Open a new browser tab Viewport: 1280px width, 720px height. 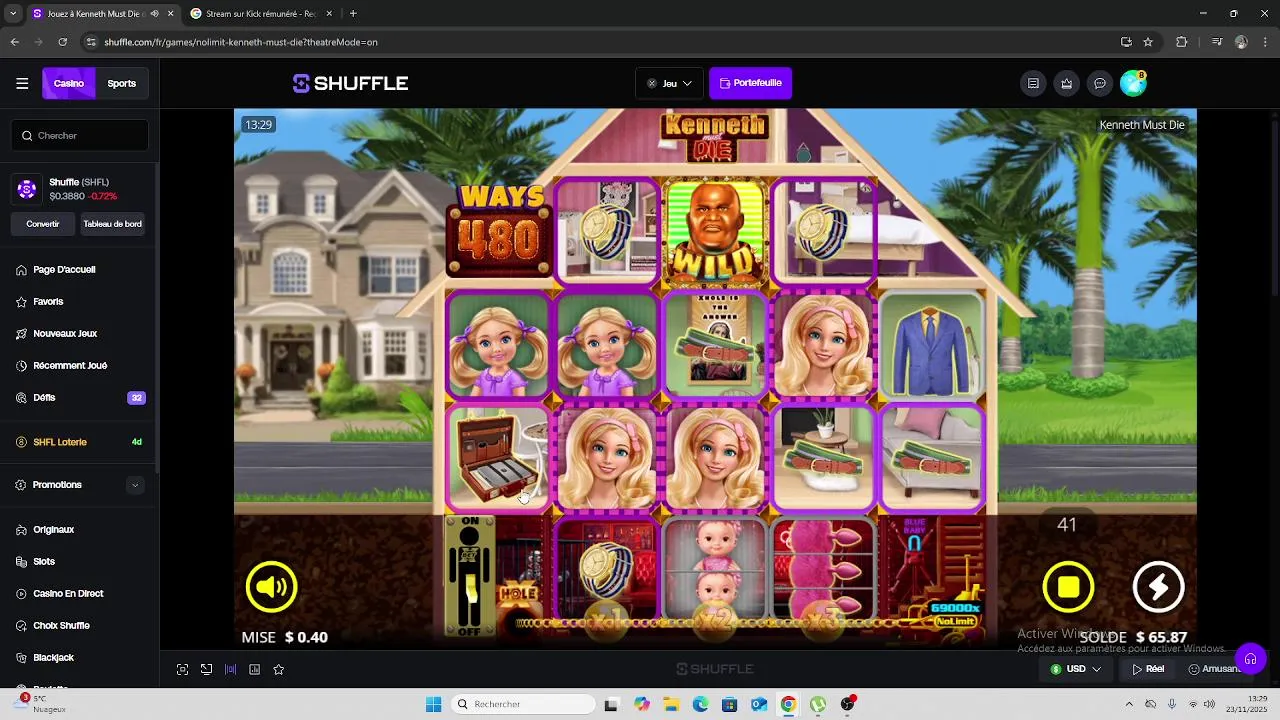(353, 14)
